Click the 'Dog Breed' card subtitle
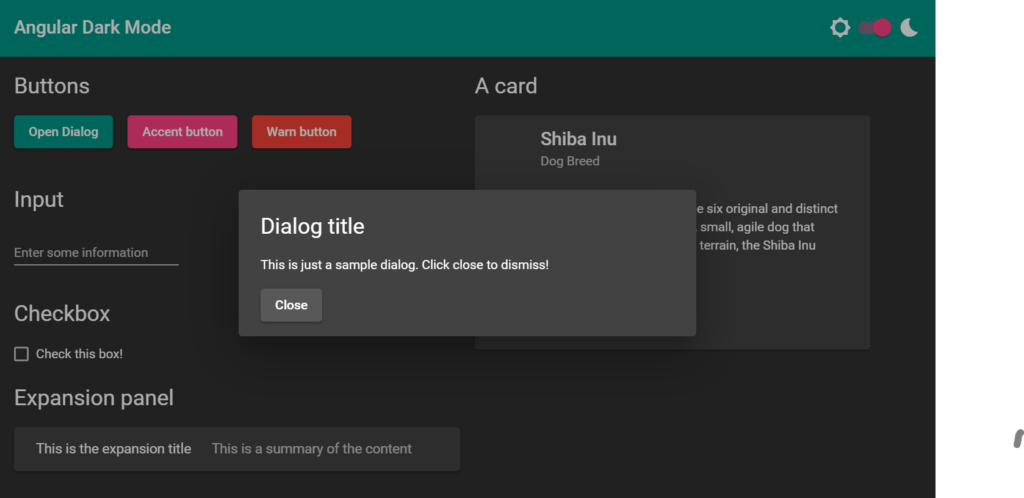The image size is (1024, 498). [570, 161]
